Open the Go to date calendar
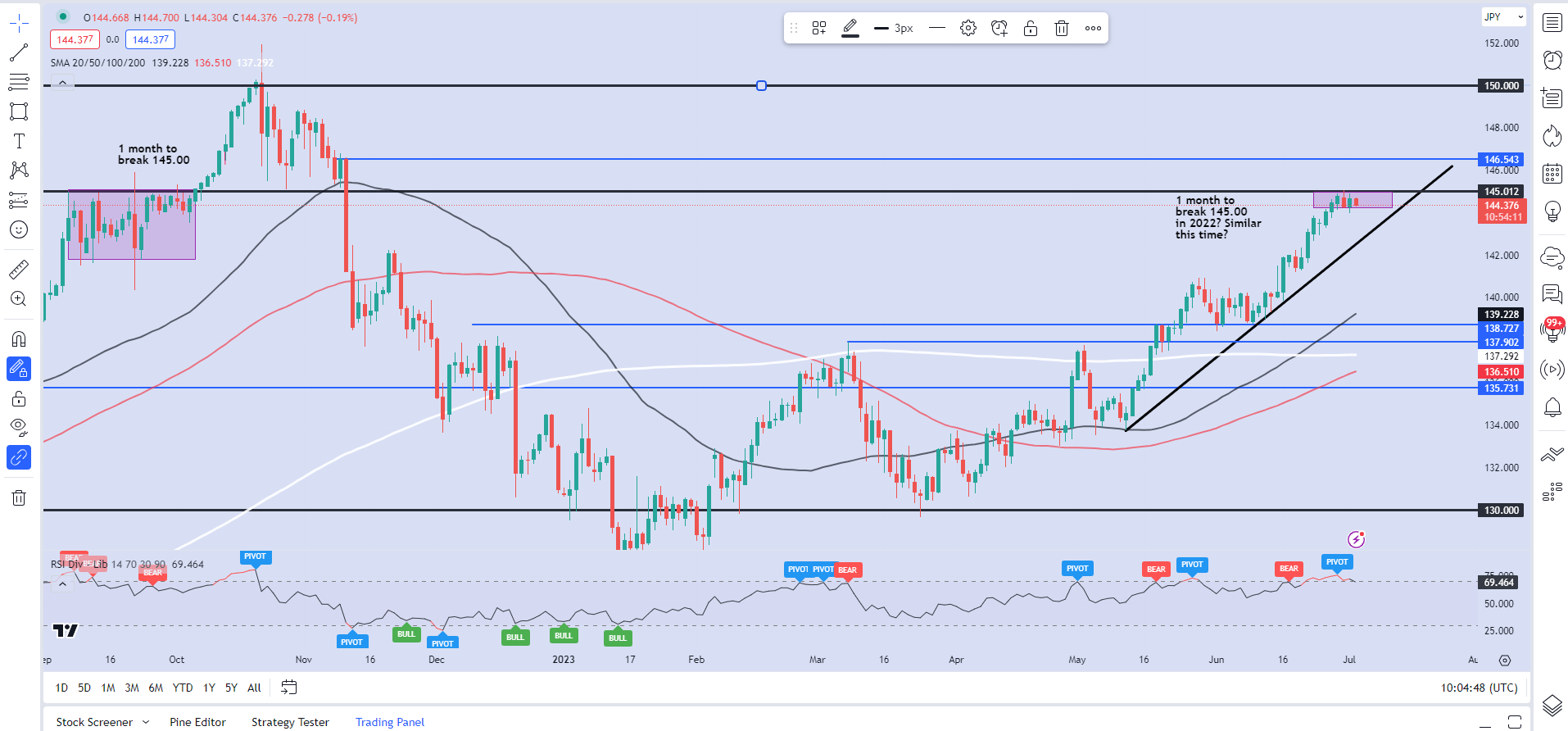Viewport: 1568px width, 731px height. pos(288,688)
